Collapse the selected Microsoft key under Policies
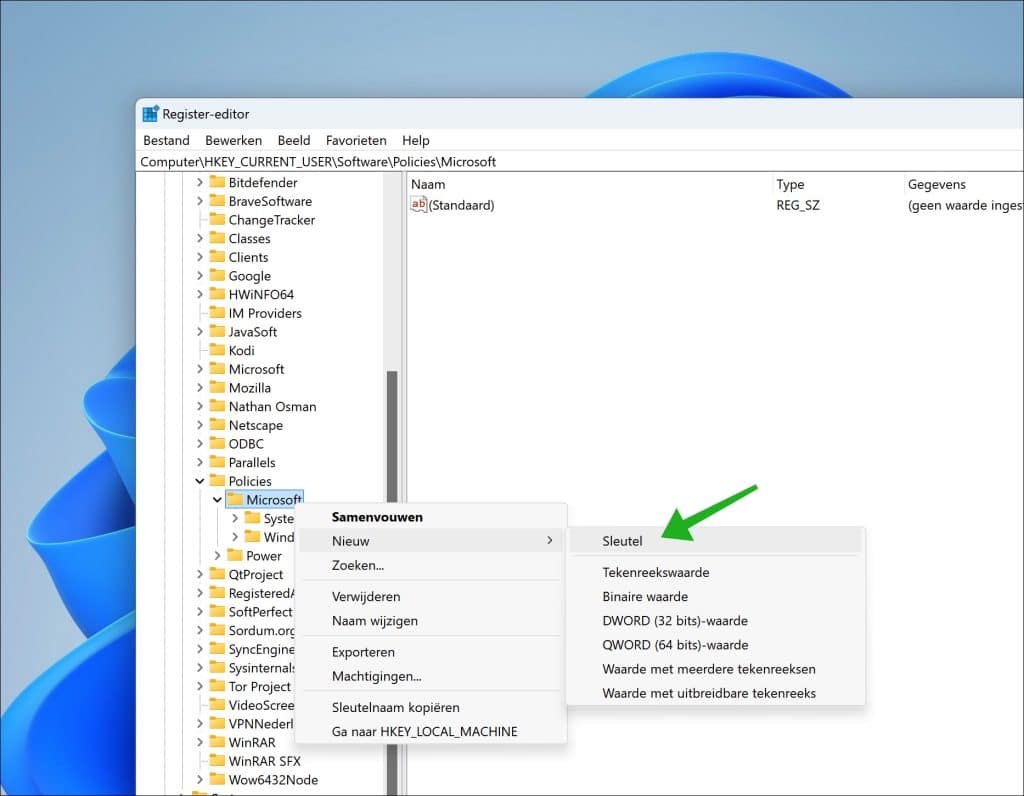The width and height of the screenshot is (1024, 796). [x=217, y=500]
